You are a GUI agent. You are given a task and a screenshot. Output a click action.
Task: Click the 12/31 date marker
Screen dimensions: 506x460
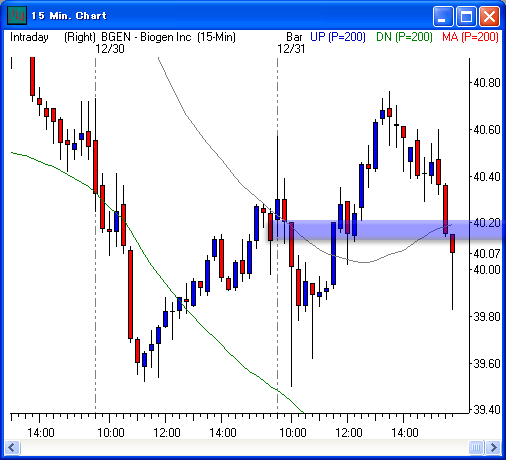click(x=291, y=49)
